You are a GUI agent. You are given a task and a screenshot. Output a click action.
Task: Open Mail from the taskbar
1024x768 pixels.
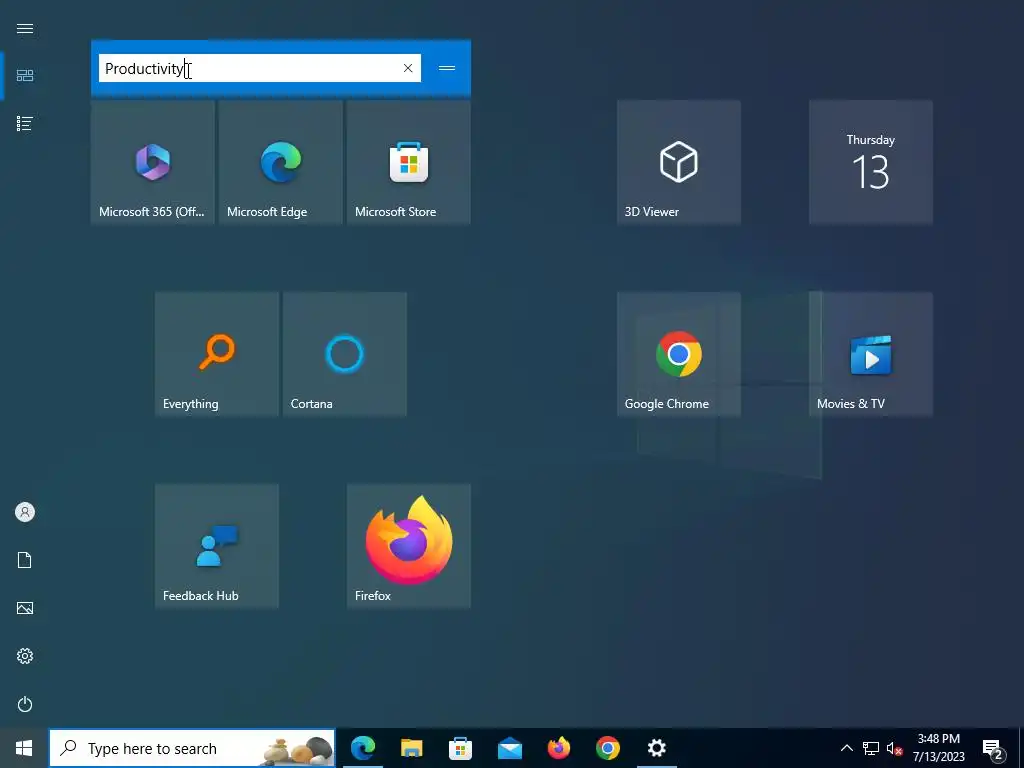[x=509, y=748]
